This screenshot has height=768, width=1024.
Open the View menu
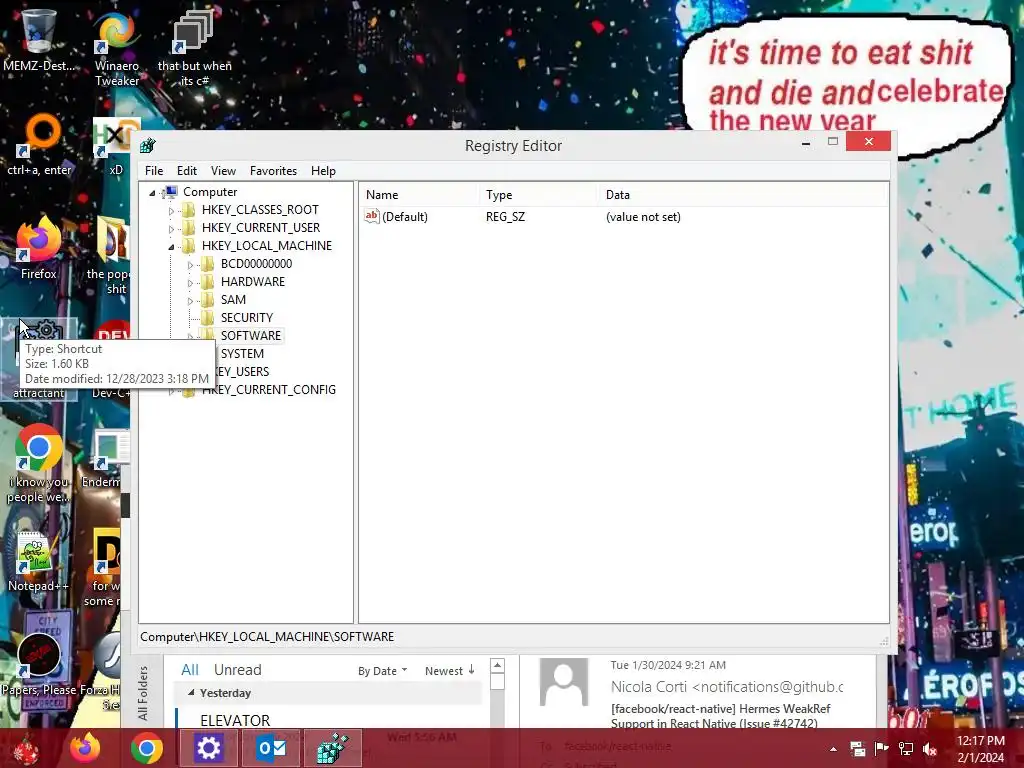tap(223, 170)
